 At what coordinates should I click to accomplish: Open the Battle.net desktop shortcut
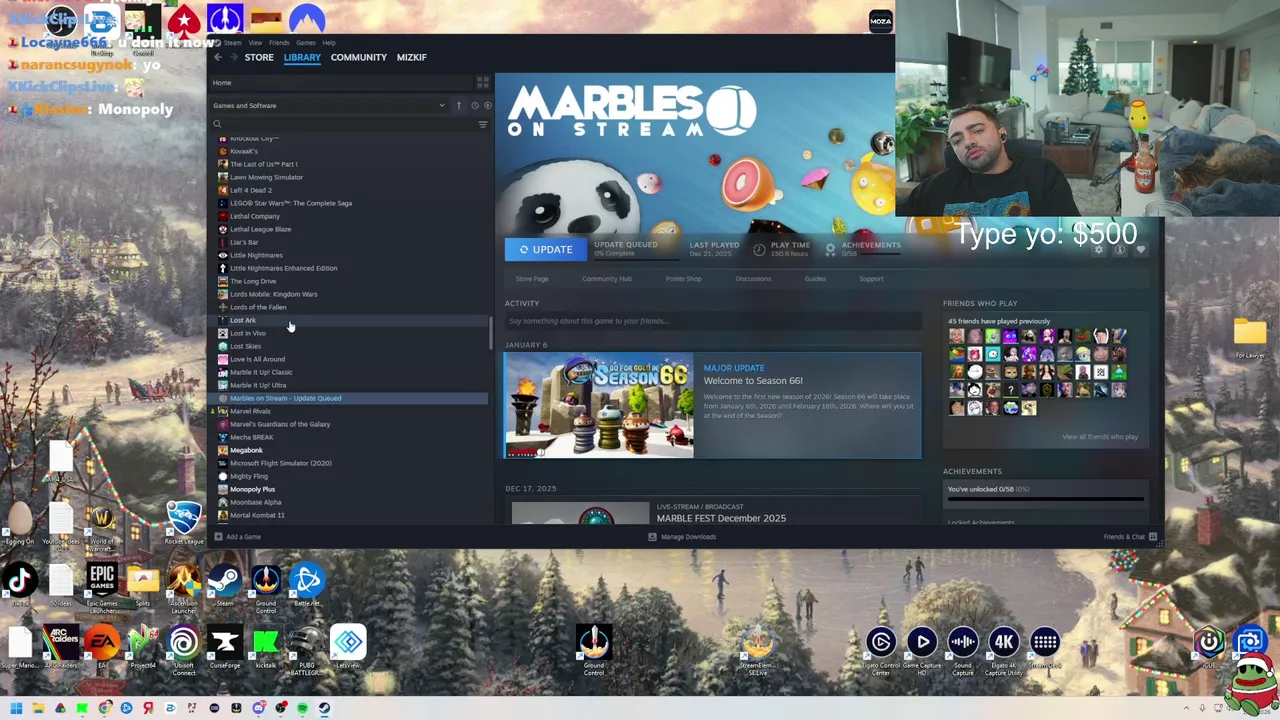[x=307, y=586]
